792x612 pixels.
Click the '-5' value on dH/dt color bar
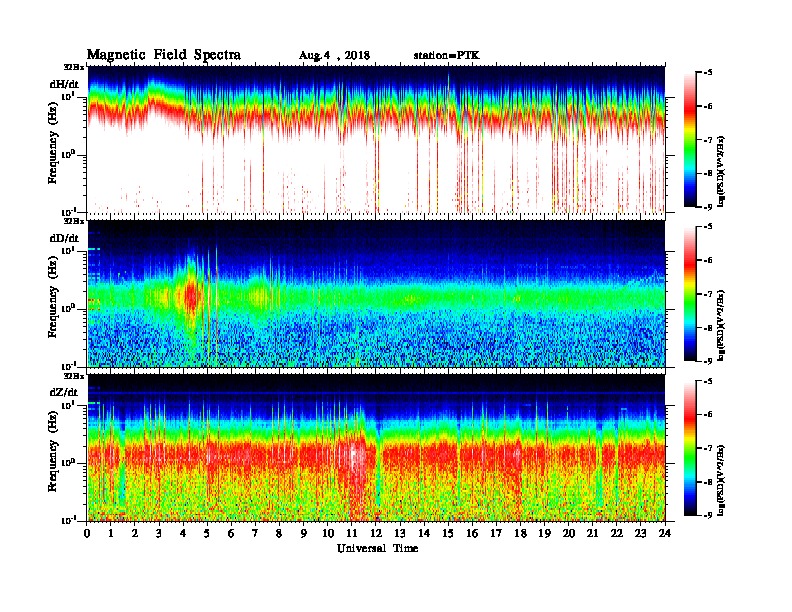coord(707,73)
